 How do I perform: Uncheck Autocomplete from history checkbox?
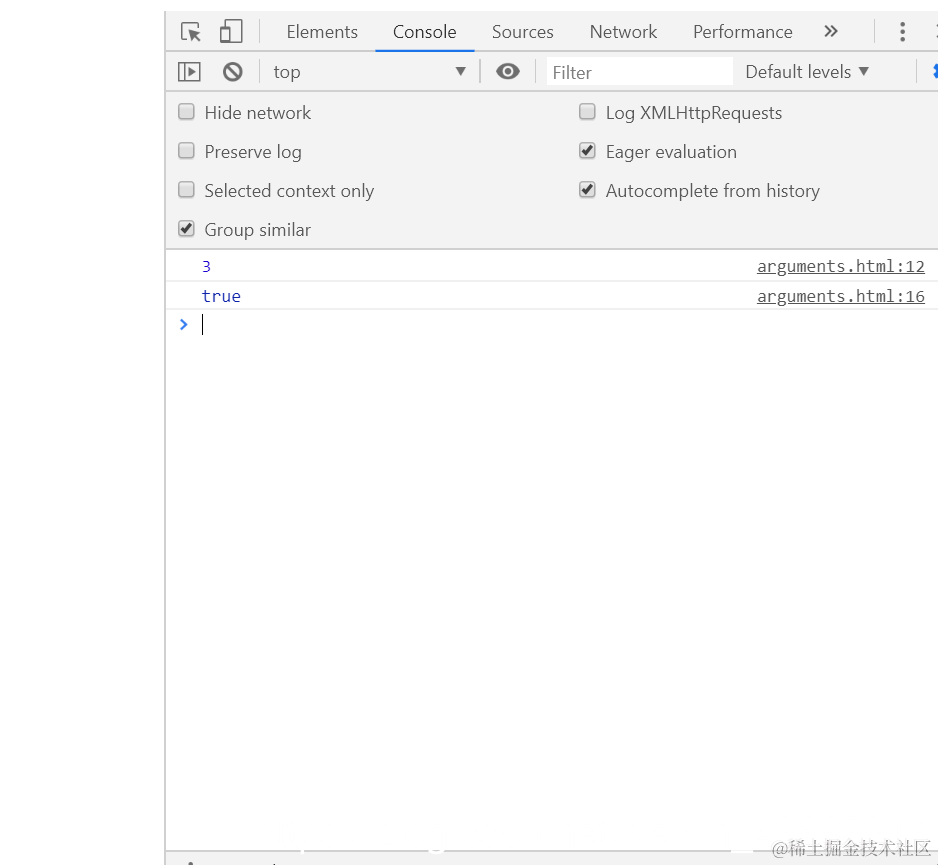[x=587, y=190]
